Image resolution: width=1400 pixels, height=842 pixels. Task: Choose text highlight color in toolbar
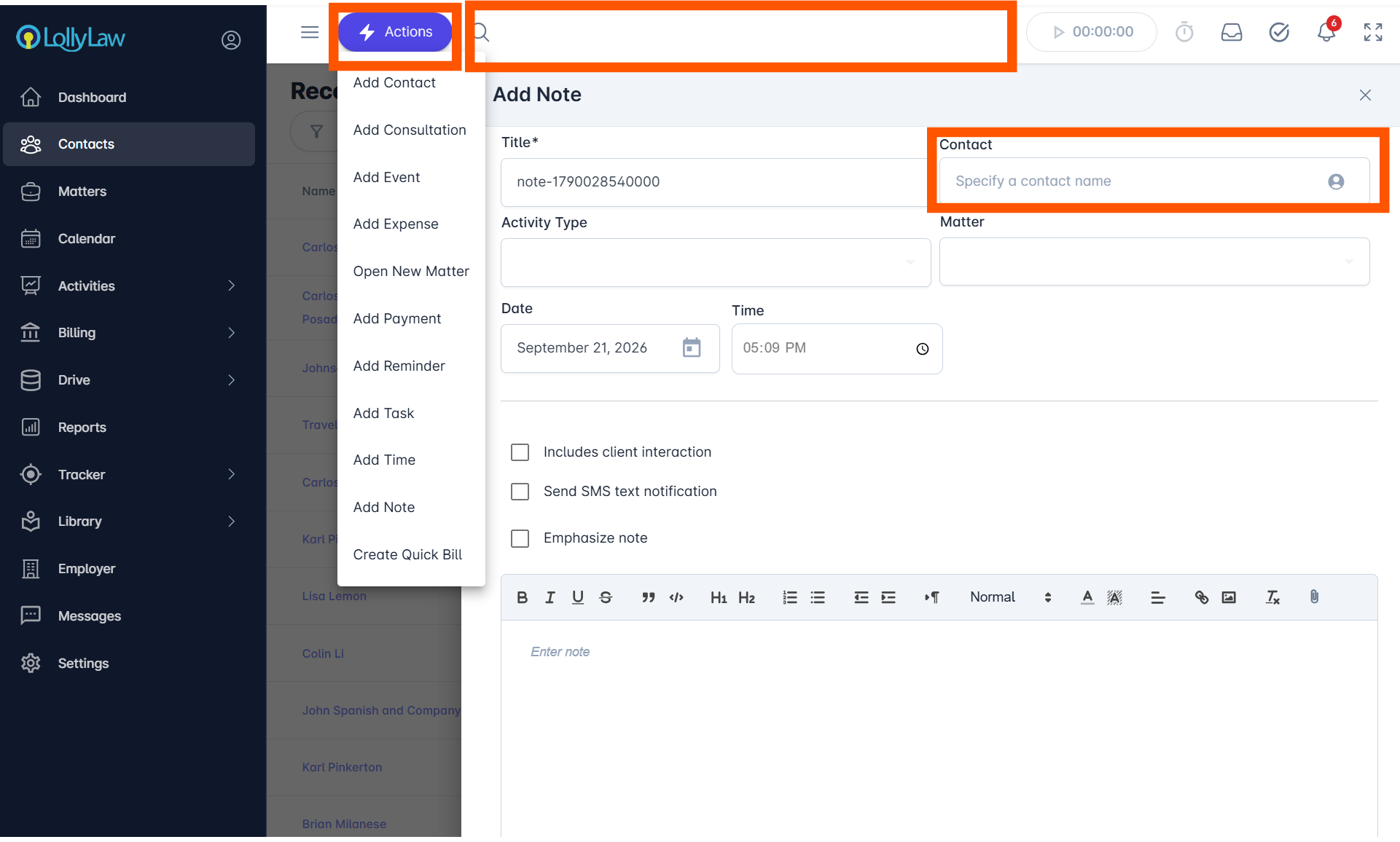1114,597
